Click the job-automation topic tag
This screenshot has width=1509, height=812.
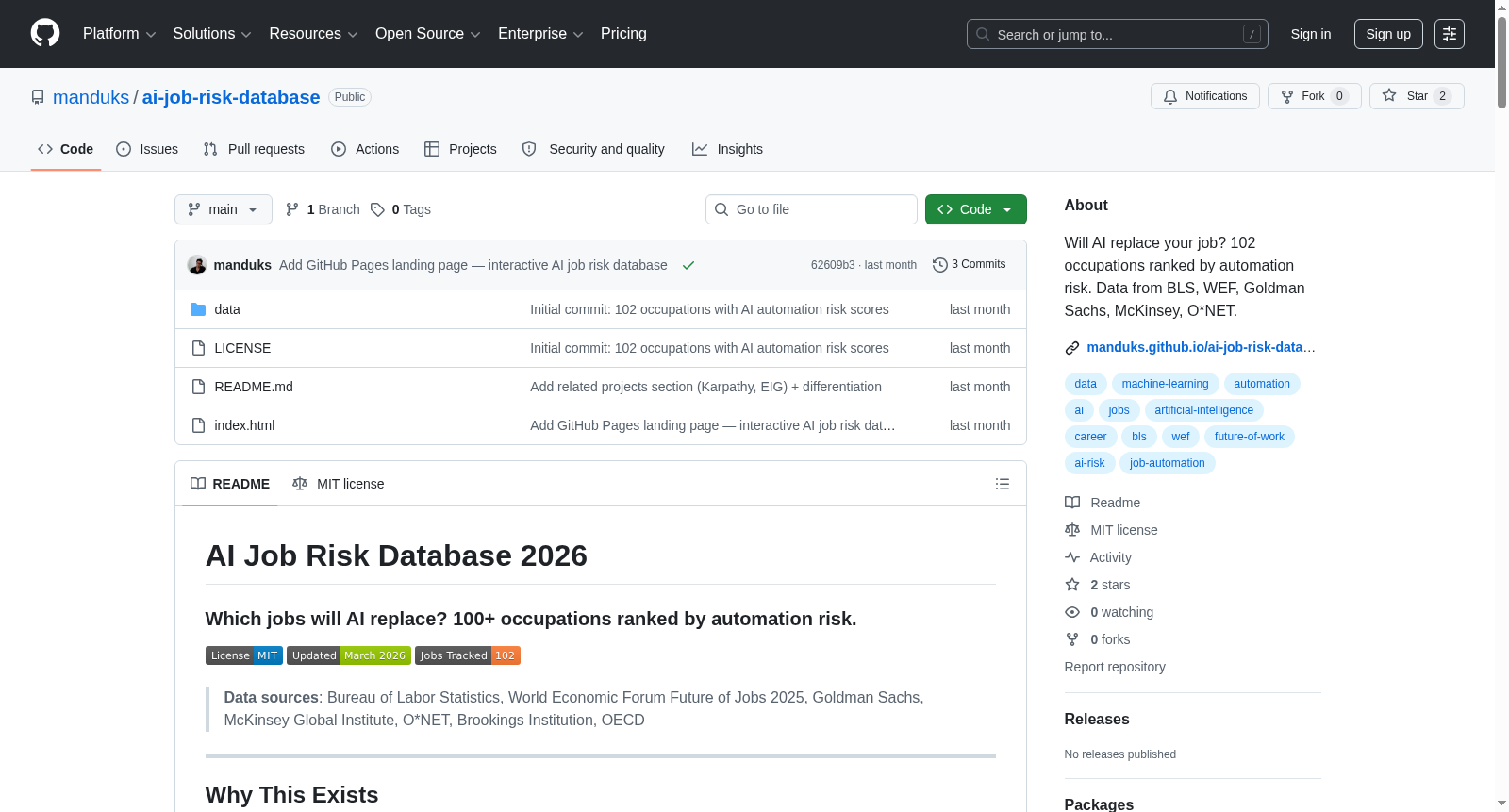[1168, 463]
